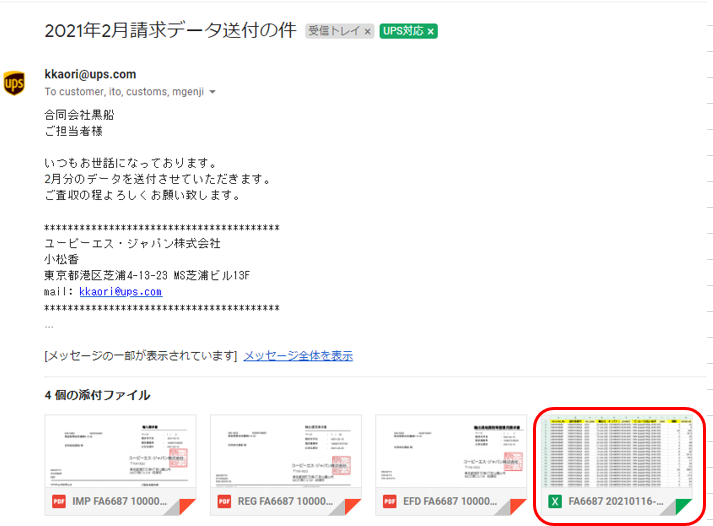The width and height of the screenshot is (713, 526).
Task: Click PDF icon of IMP FA6687 attachment
Action: 59,501
